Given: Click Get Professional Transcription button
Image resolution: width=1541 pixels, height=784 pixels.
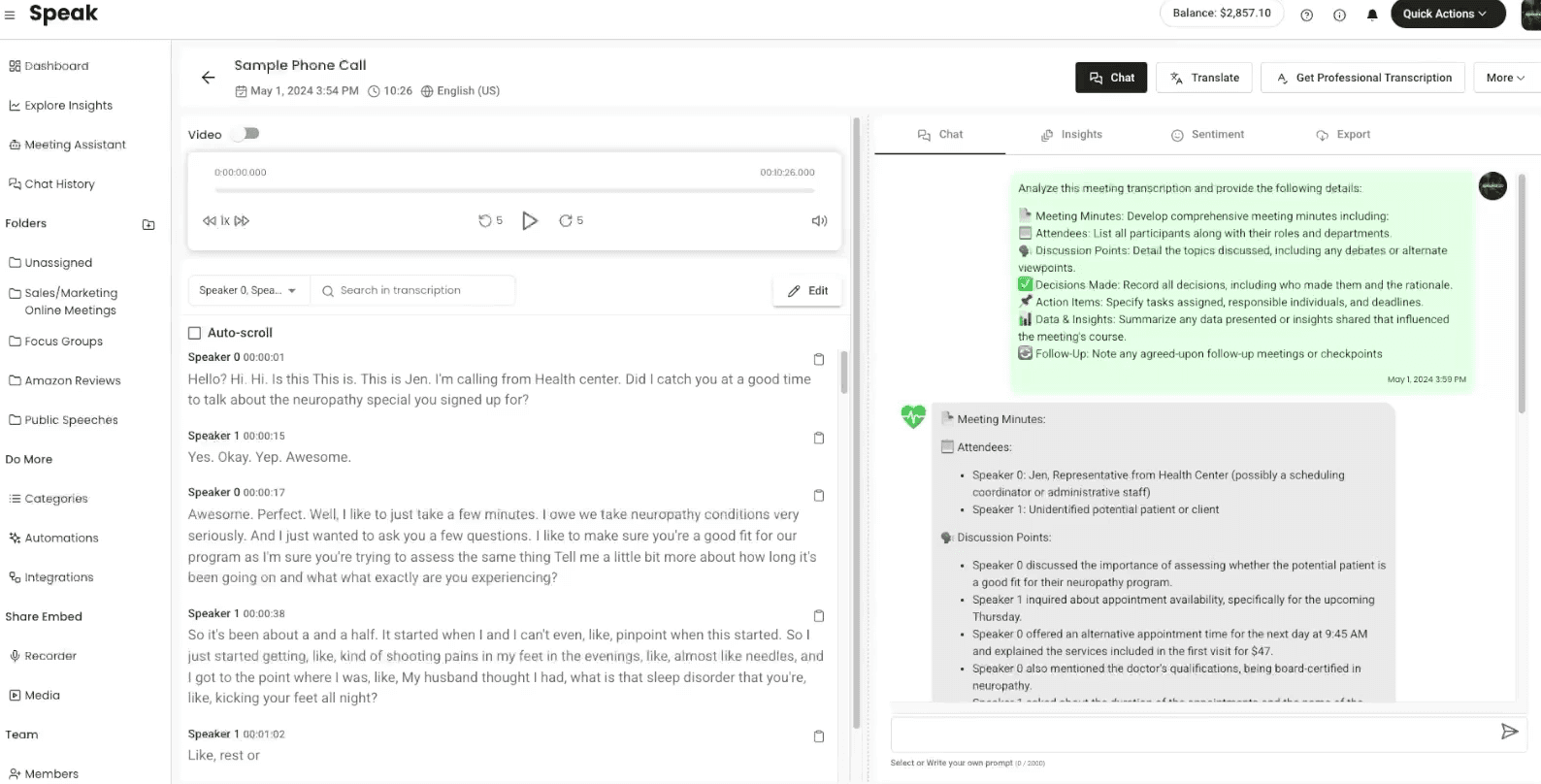Looking at the screenshot, I should [x=1363, y=78].
